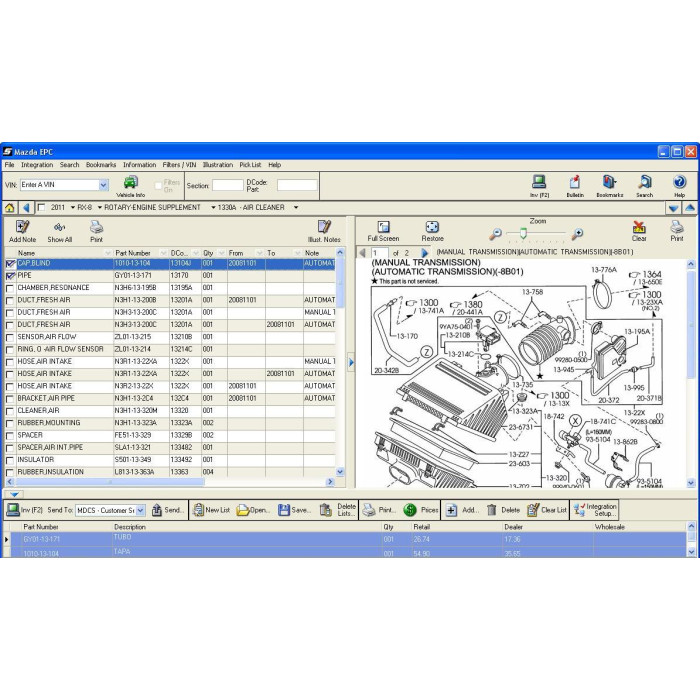Check the RUBBER,MOUNTING checkbox
This screenshot has height=700, width=700.
point(10,424)
